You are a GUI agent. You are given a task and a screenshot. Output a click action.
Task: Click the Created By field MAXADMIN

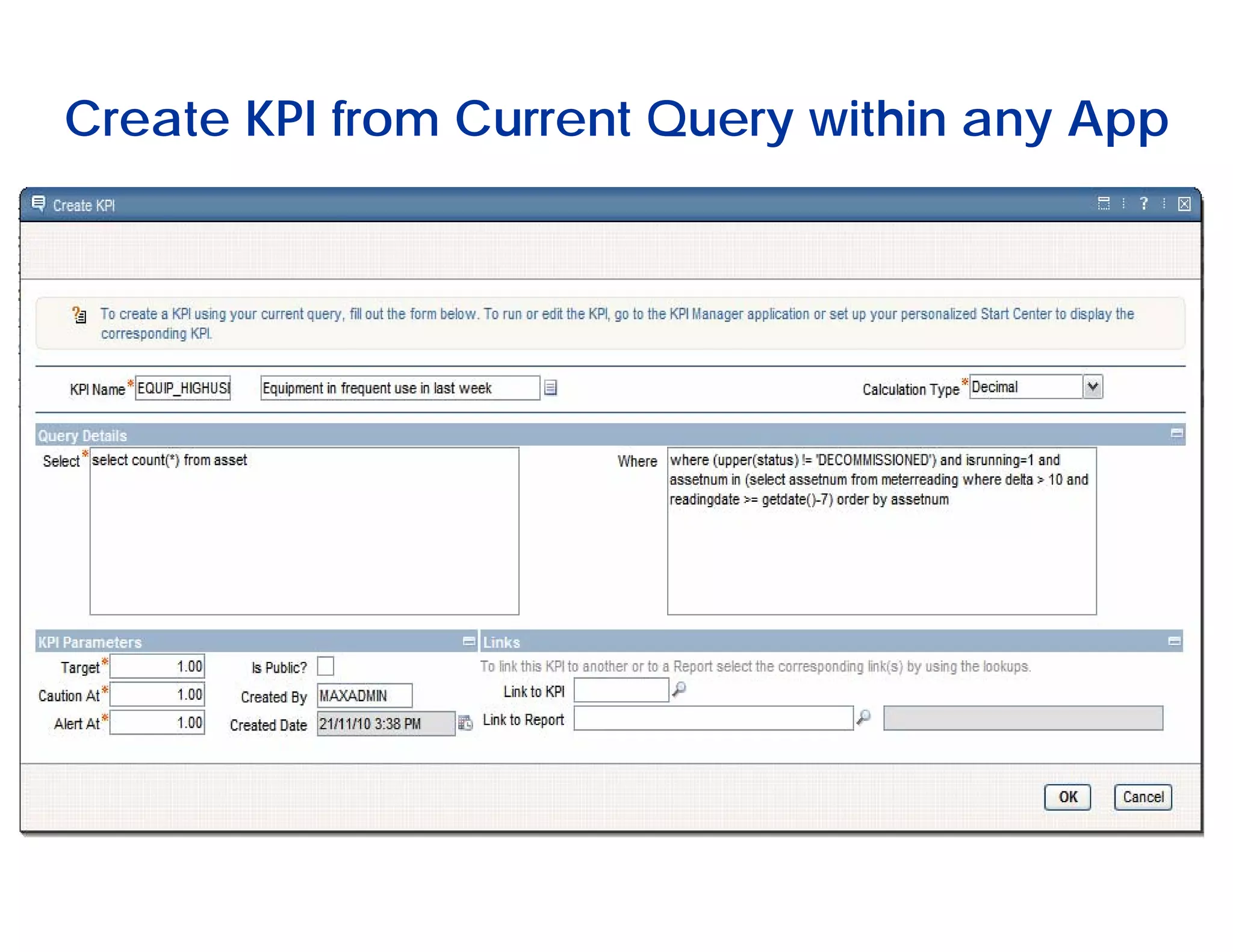364,695
